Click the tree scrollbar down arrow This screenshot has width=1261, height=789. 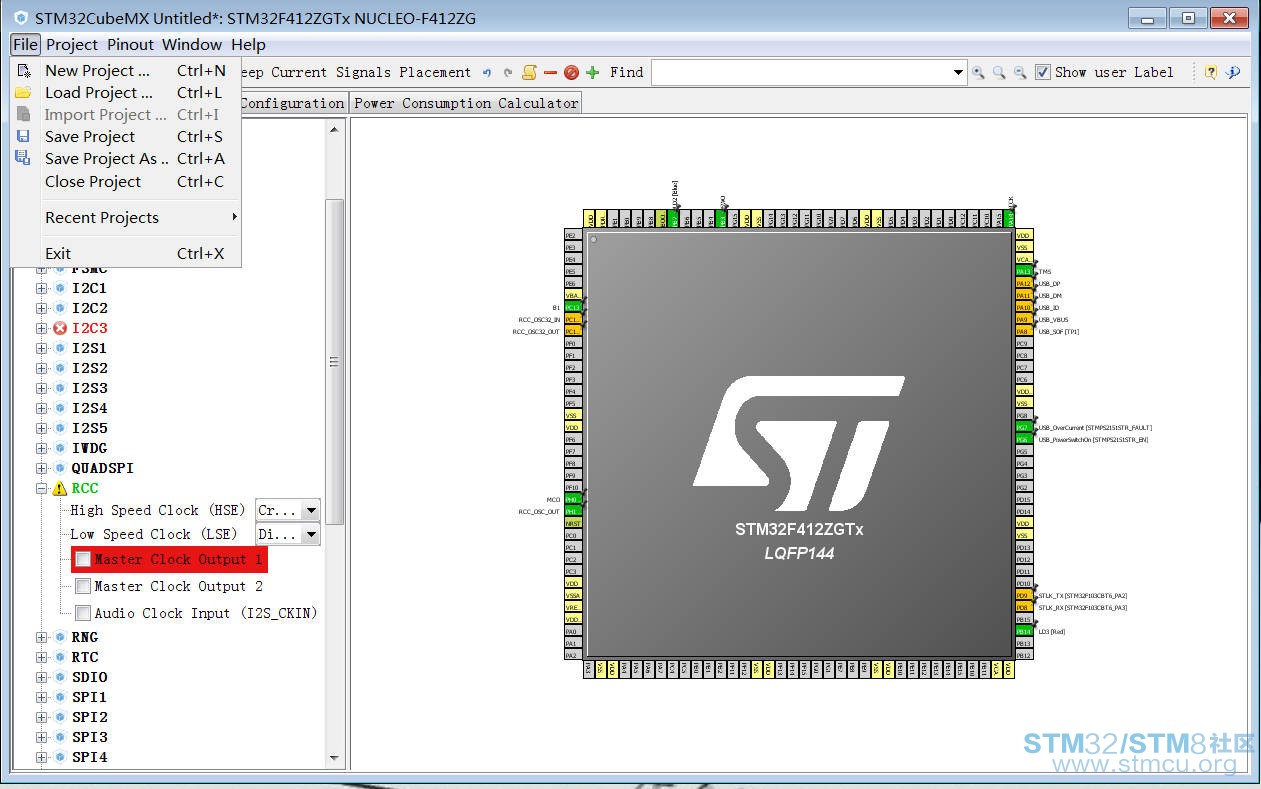(x=335, y=759)
